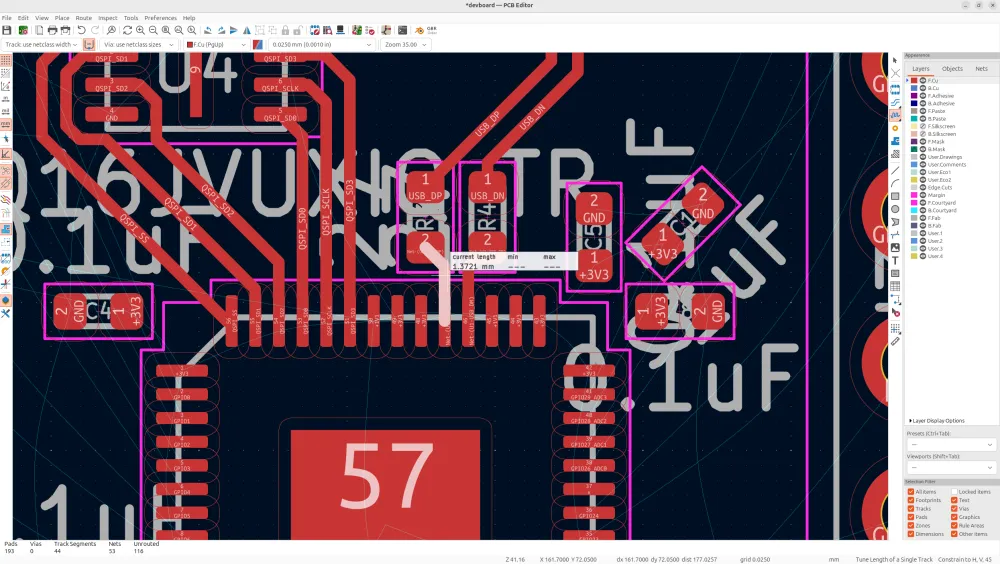Viewport: 1000px width, 564px height.
Task: Select the Add Text tool
Action: tap(895, 261)
